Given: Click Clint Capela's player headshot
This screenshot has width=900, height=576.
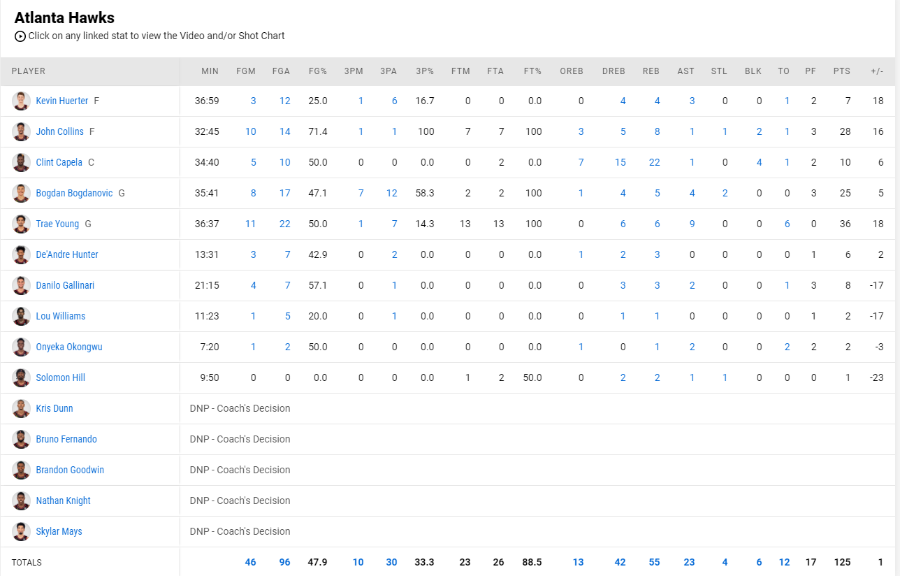Looking at the screenshot, I should coord(21,162).
